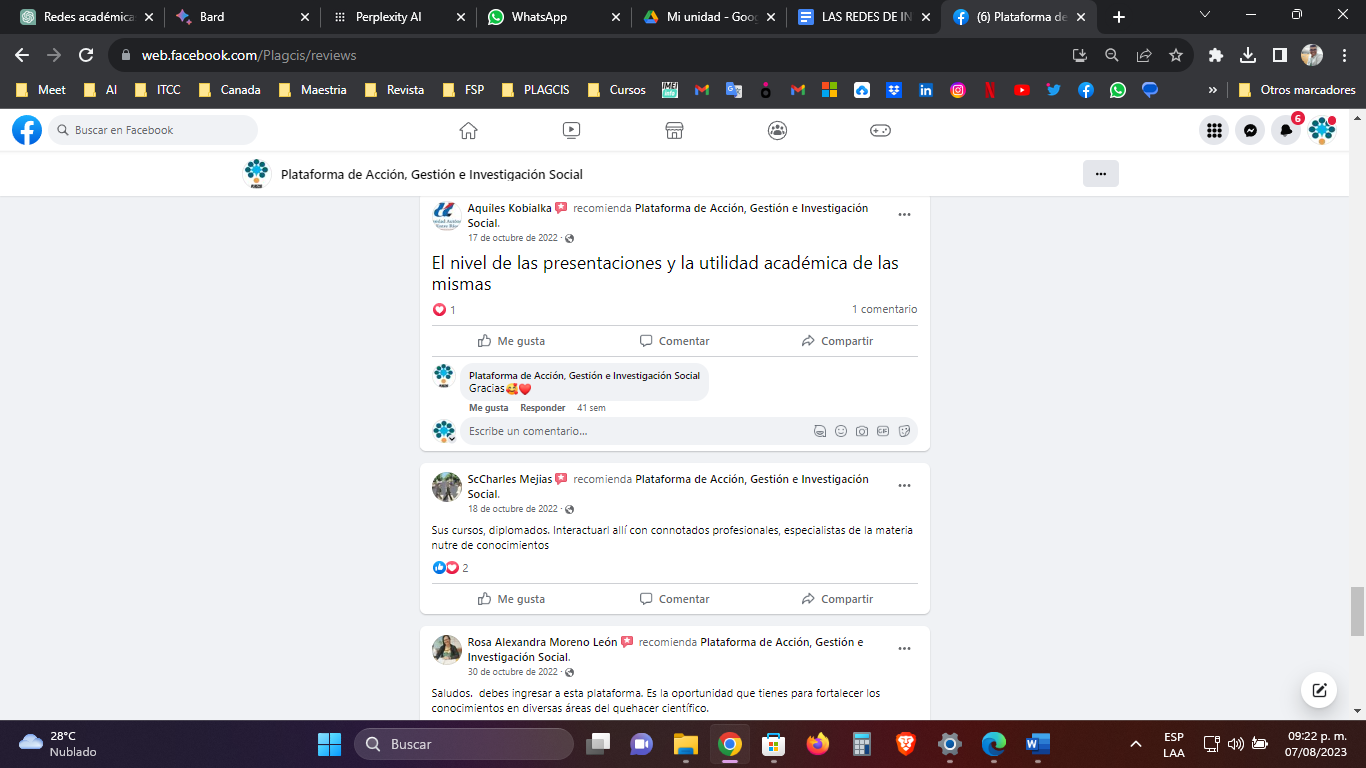This screenshot has width=1366, height=768.
Task: Open ScCharles Mejias profile name link
Action: point(509,479)
